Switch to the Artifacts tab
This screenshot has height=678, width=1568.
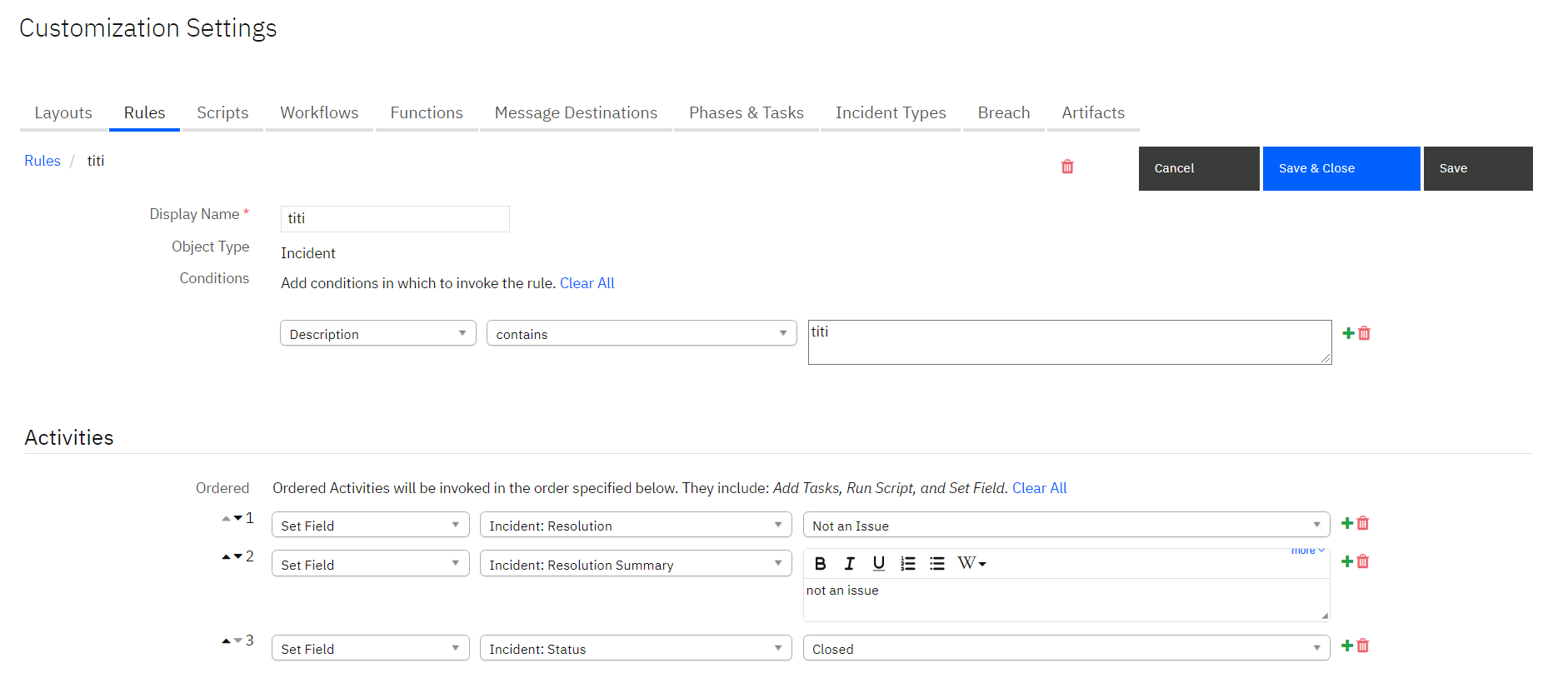click(1093, 113)
